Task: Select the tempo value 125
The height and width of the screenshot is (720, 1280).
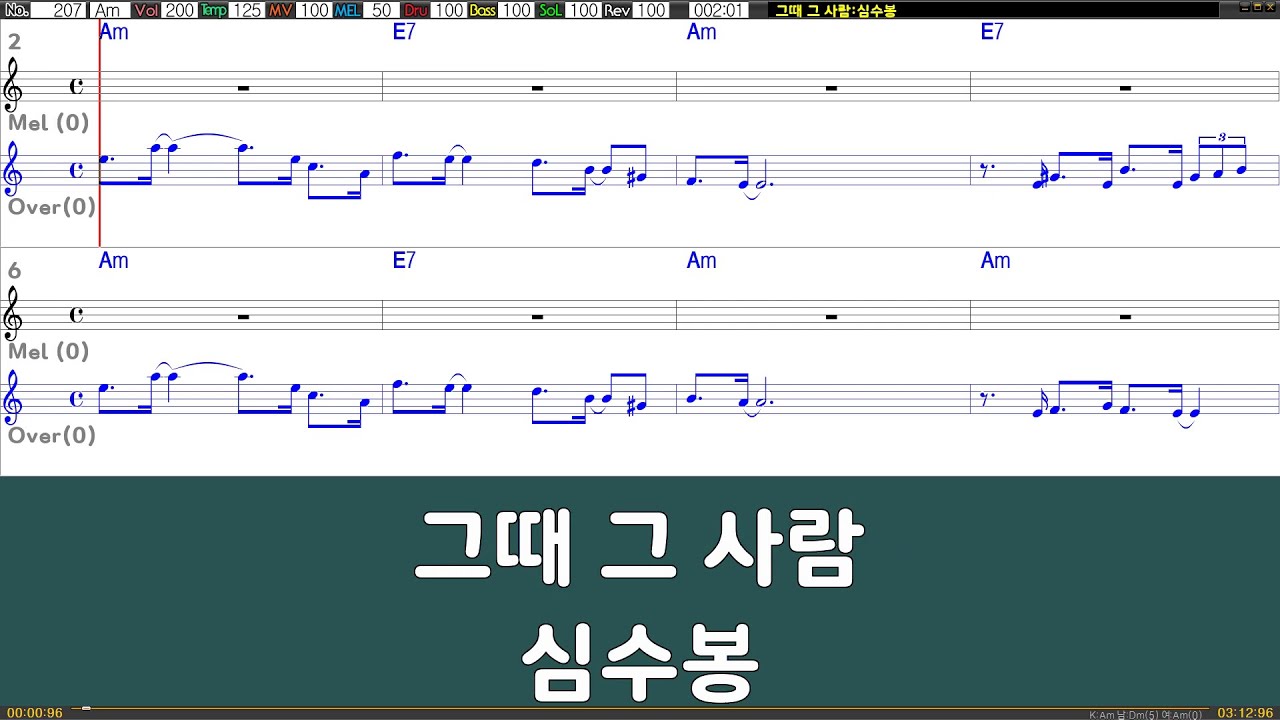Action: coord(246,10)
